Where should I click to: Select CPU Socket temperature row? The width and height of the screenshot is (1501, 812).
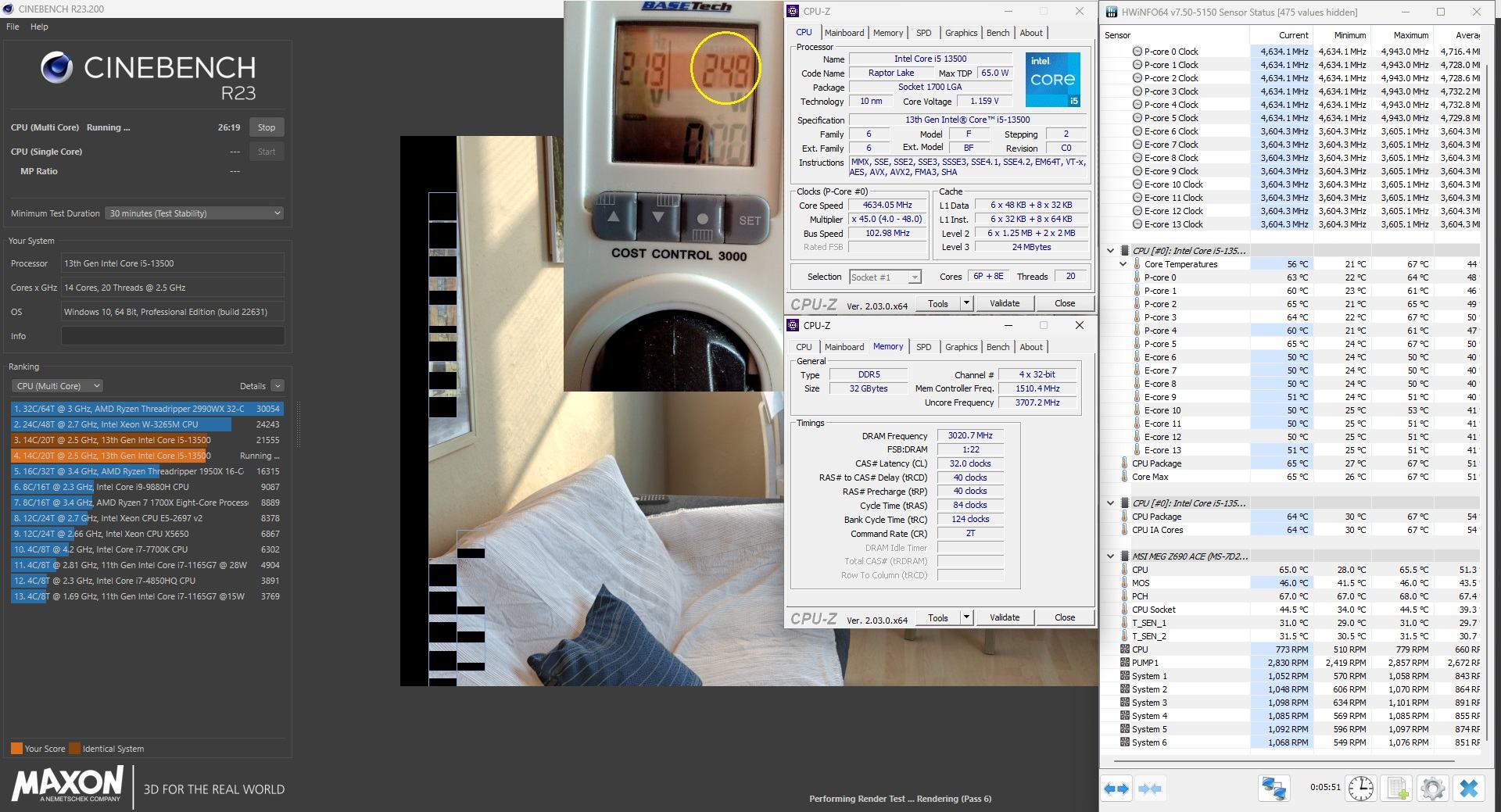(x=1291, y=610)
